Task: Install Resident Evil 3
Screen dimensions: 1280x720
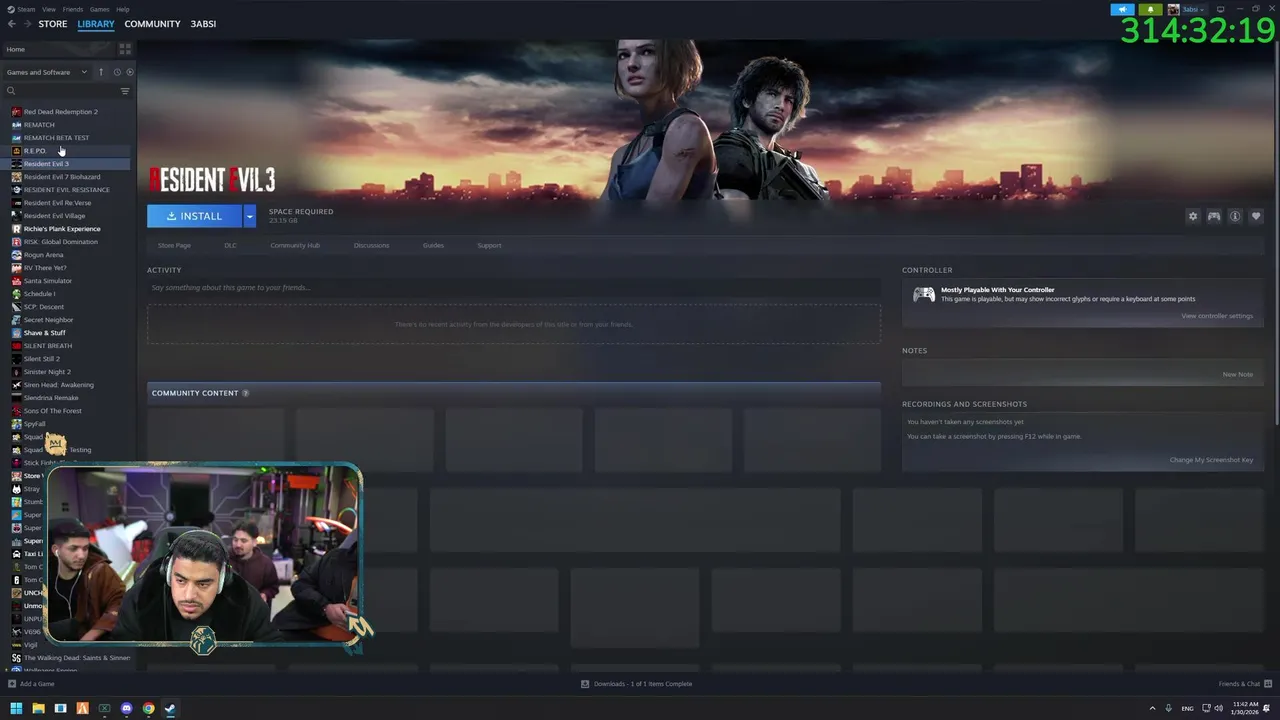Action: (x=194, y=216)
